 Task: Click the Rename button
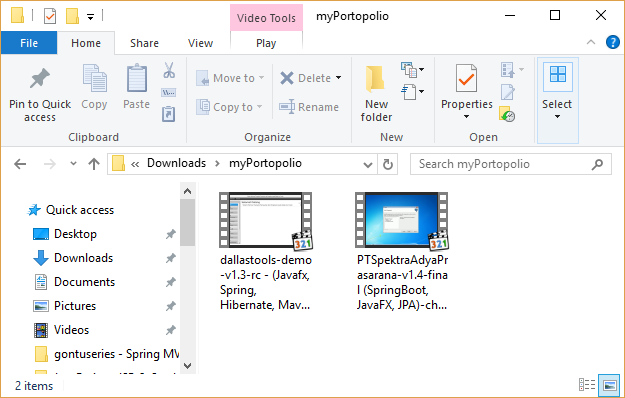(309, 107)
